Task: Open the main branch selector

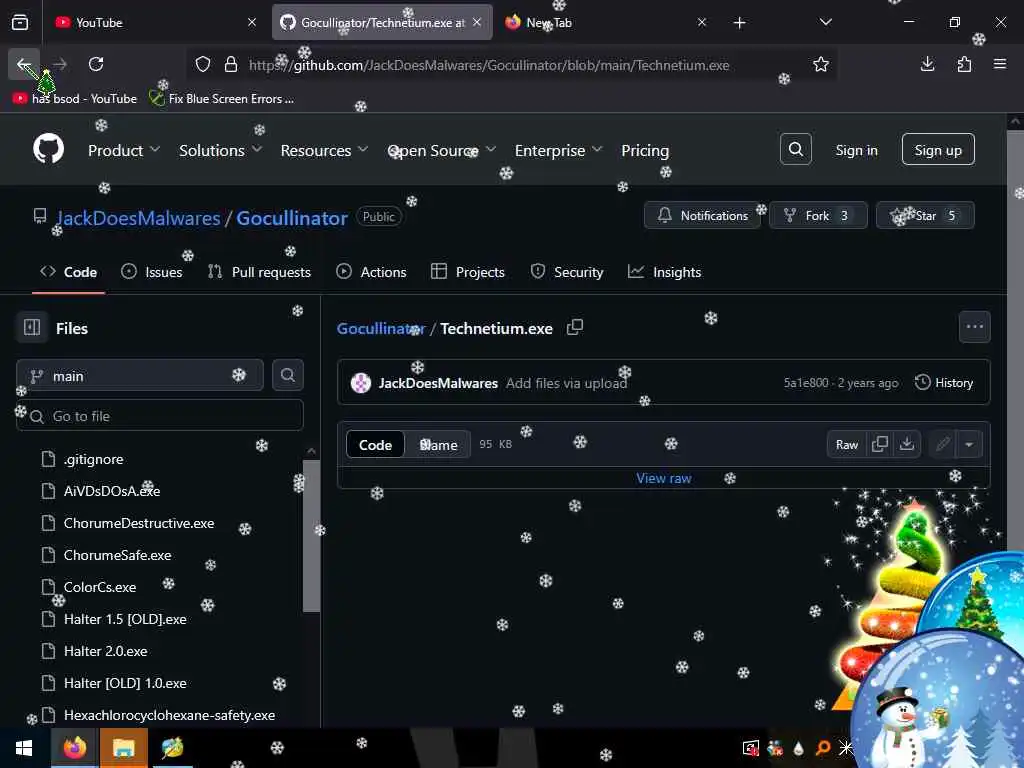Action: pos(140,376)
